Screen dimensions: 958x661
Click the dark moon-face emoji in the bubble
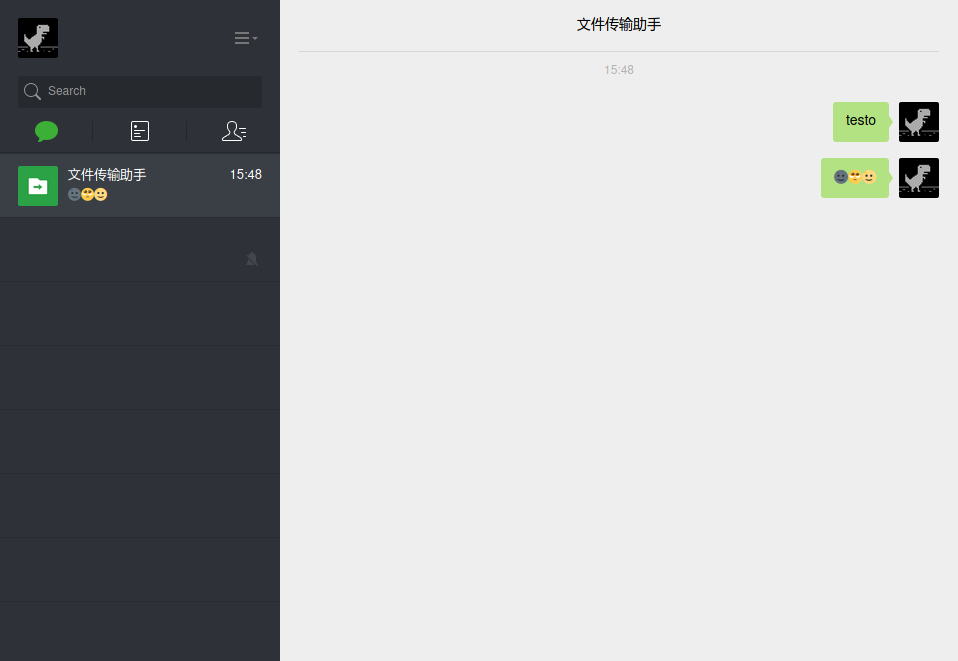tap(840, 177)
